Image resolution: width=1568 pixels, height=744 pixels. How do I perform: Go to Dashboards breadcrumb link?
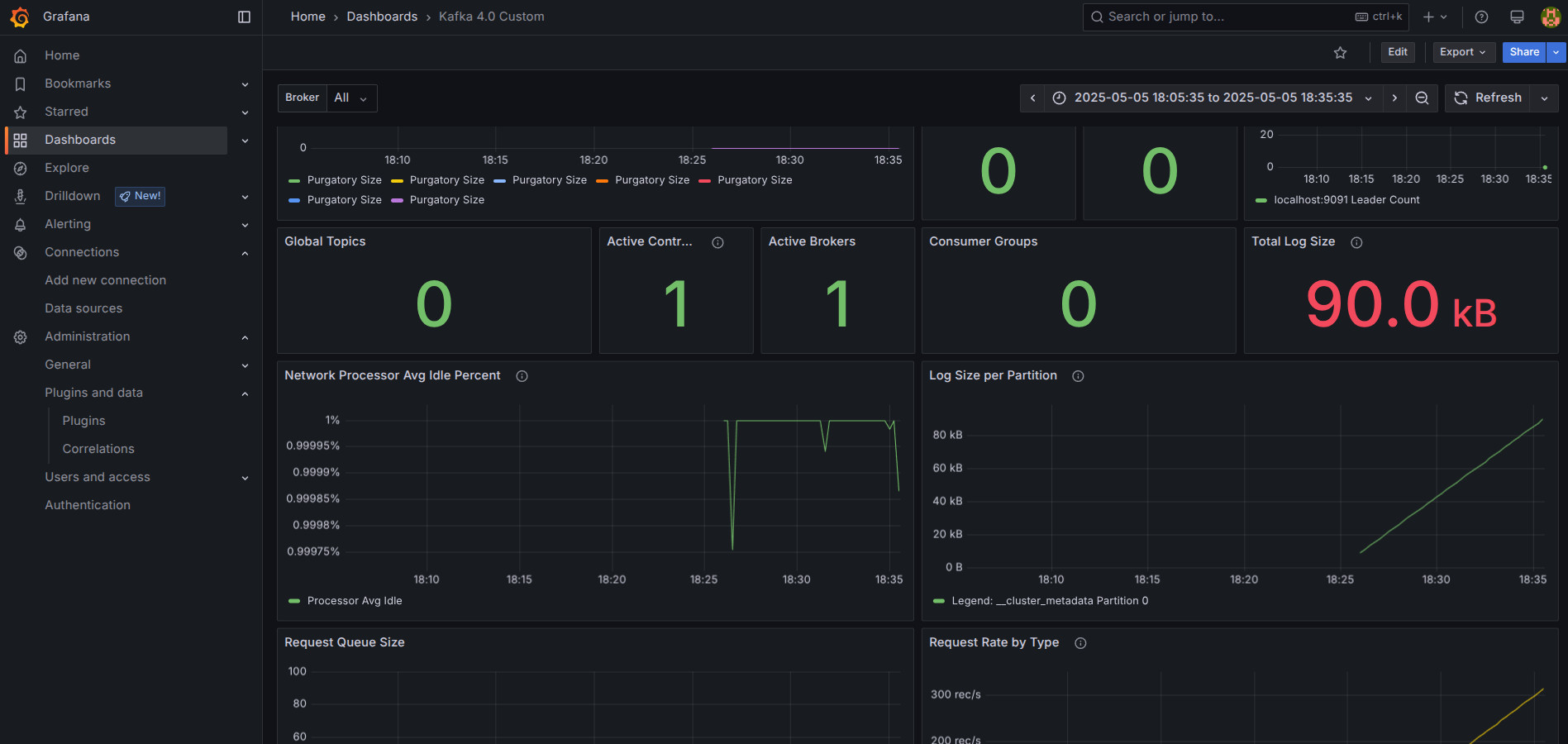point(382,17)
